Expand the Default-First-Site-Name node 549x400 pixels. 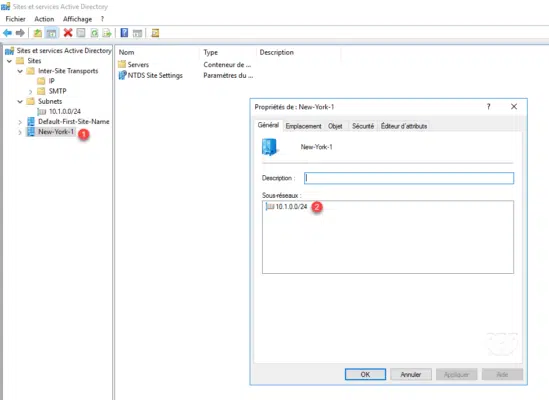[x=20, y=122]
